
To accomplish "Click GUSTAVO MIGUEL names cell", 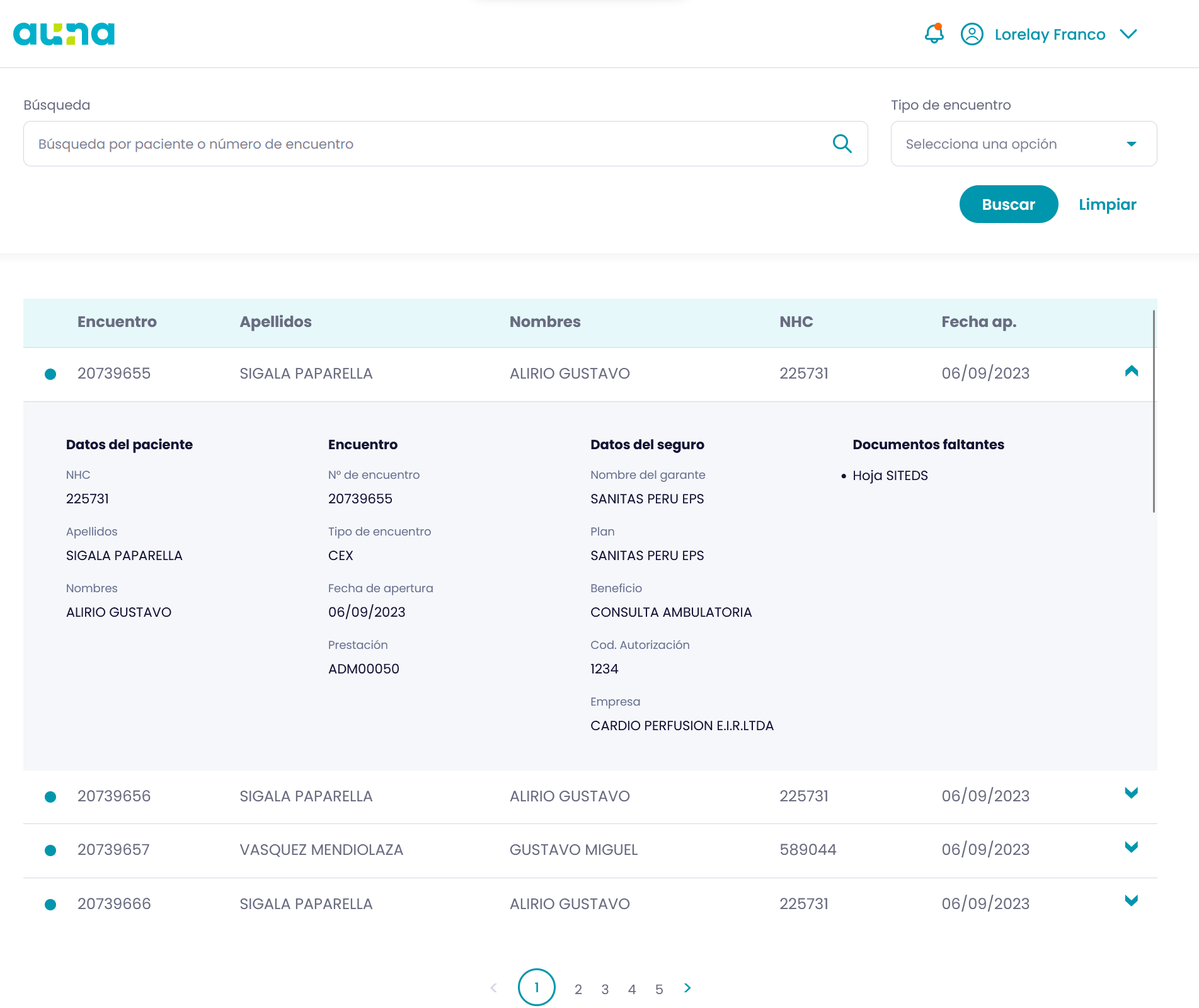I will (573, 850).
